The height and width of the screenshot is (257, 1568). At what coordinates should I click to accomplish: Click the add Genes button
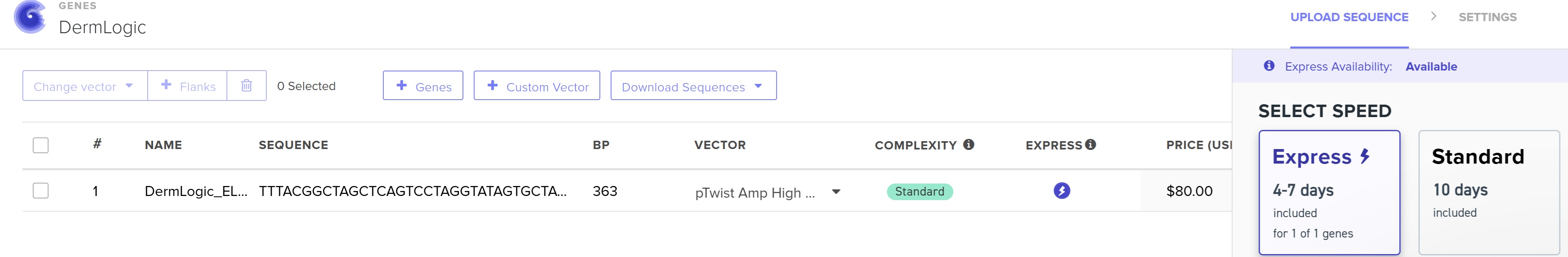[423, 86]
